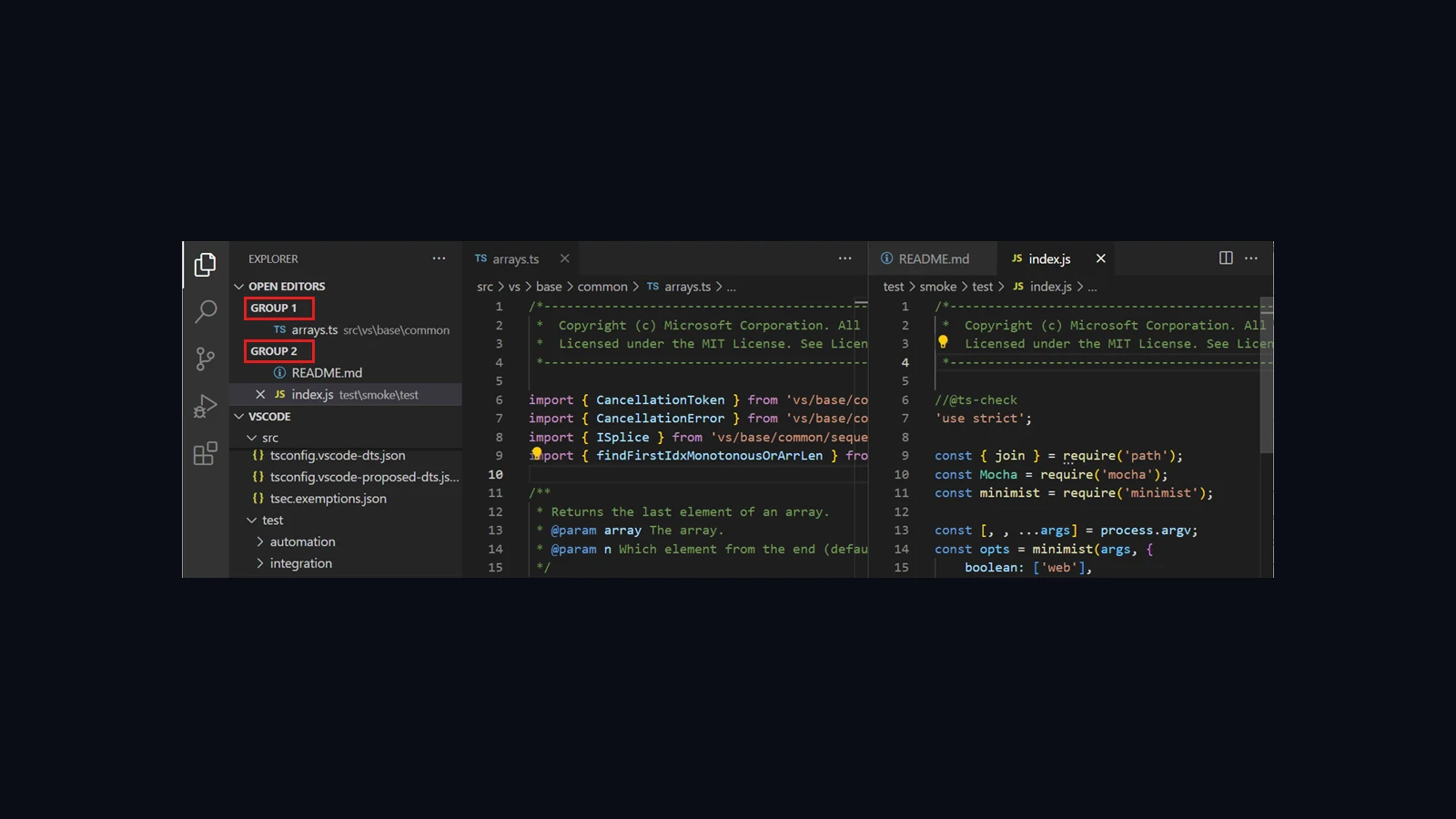This screenshot has height=819, width=1456.
Task: Click 'CancellationToken' on line 6 of arrays.ts
Action: pos(661,399)
